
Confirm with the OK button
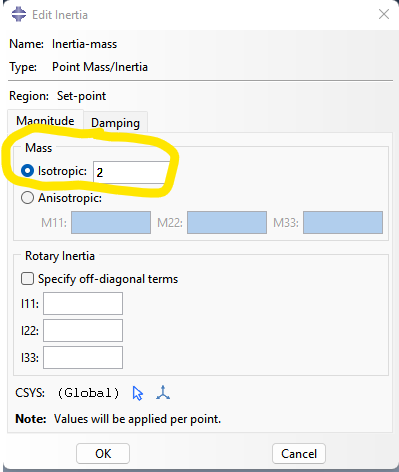pos(103,453)
